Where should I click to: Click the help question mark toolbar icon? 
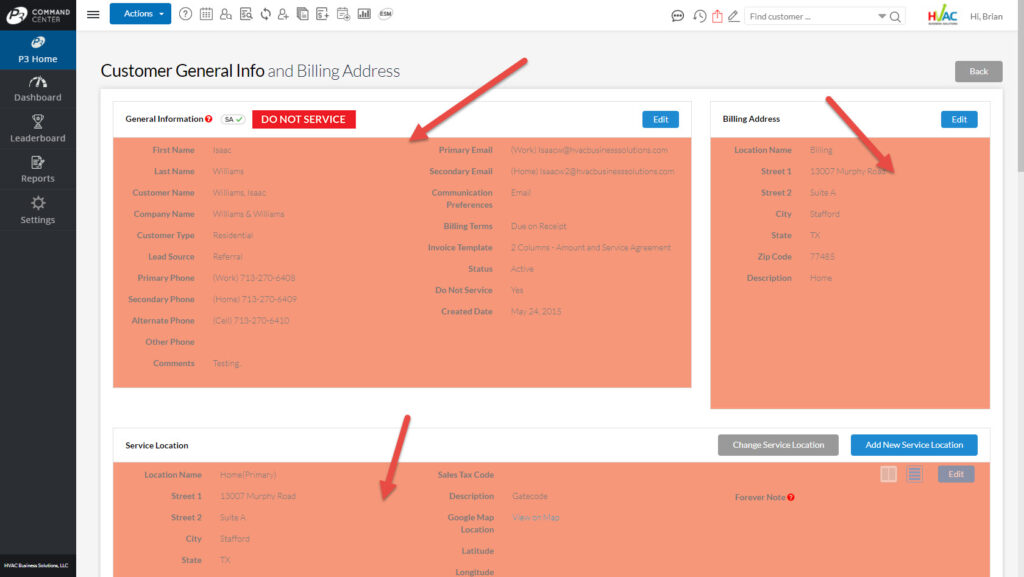pos(185,14)
